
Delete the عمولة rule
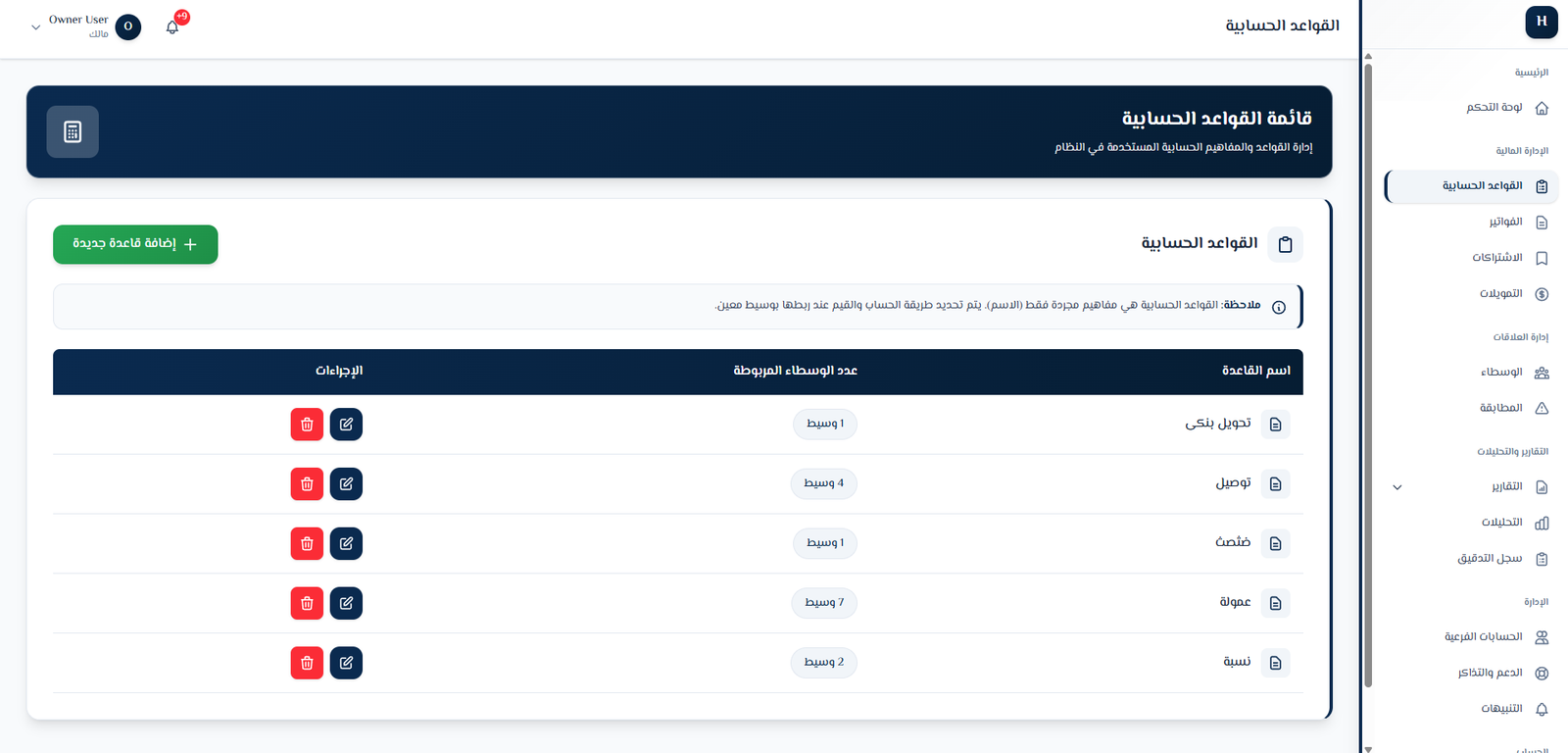[x=307, y=603]
